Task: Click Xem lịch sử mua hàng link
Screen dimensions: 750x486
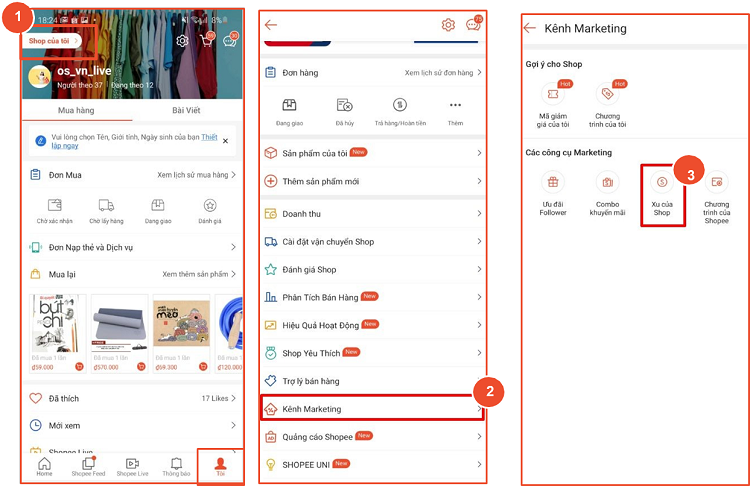Action: [x=197, y=174]
